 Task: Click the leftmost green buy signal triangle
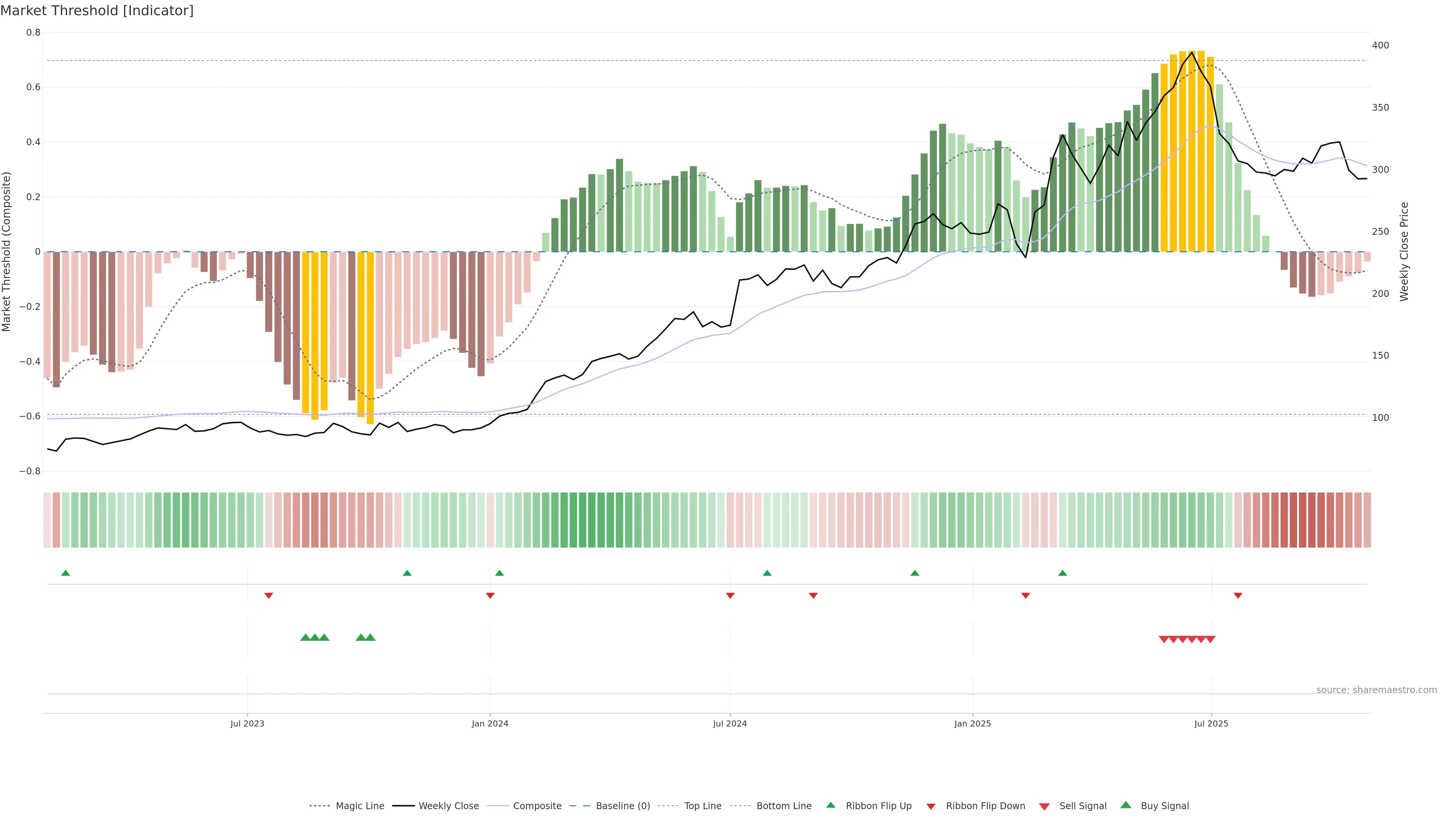(305, 637)
